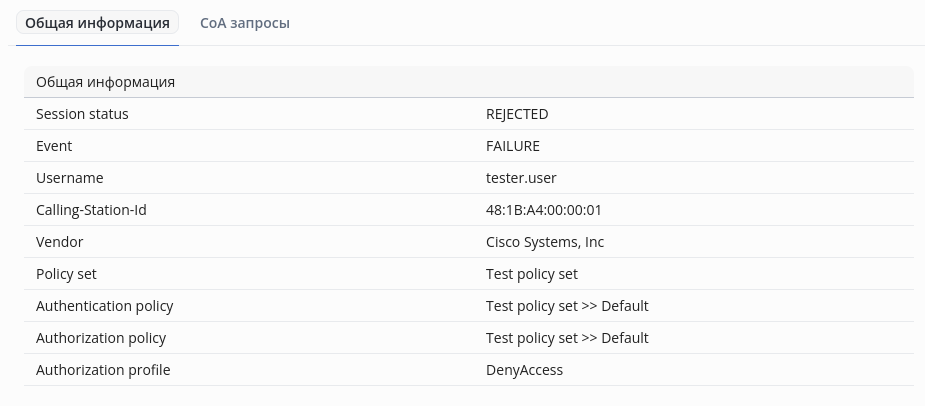Click the Vendor row label
The width and height of the screenshot is (925, 406).
pos(59,242)
